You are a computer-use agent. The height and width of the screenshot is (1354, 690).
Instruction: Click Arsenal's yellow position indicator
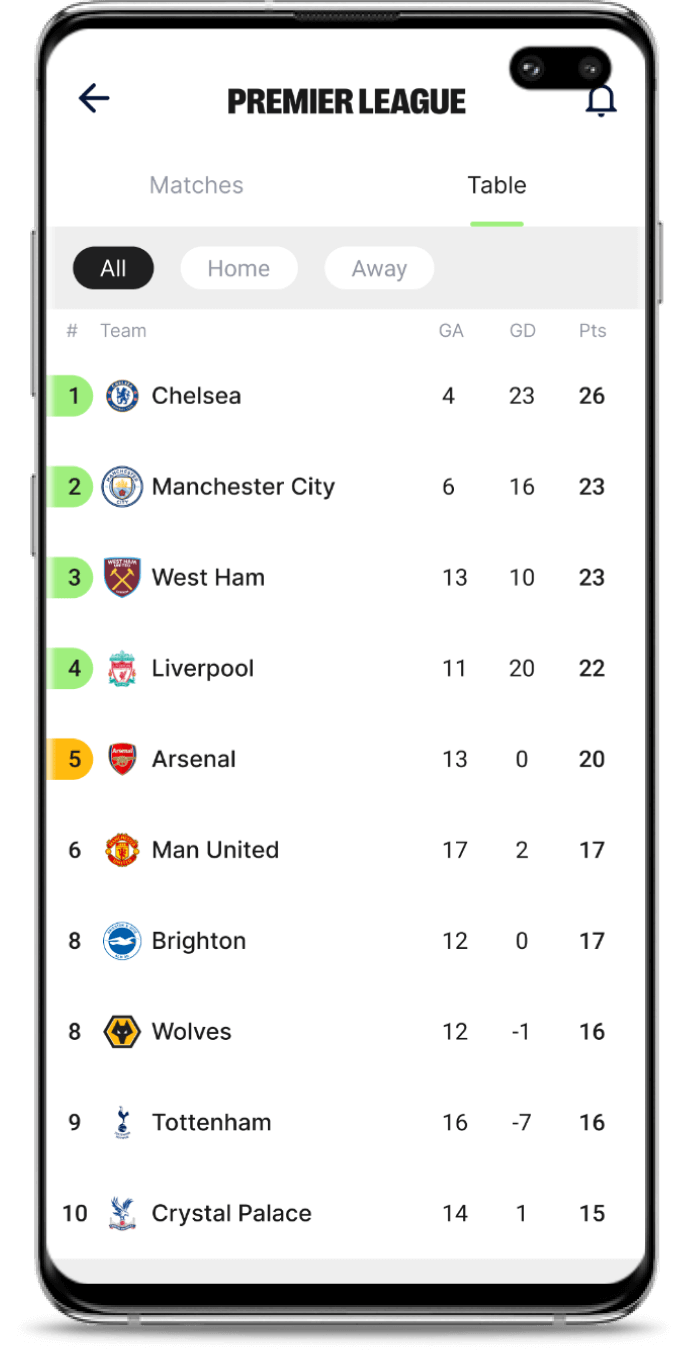tap(72, 759)
